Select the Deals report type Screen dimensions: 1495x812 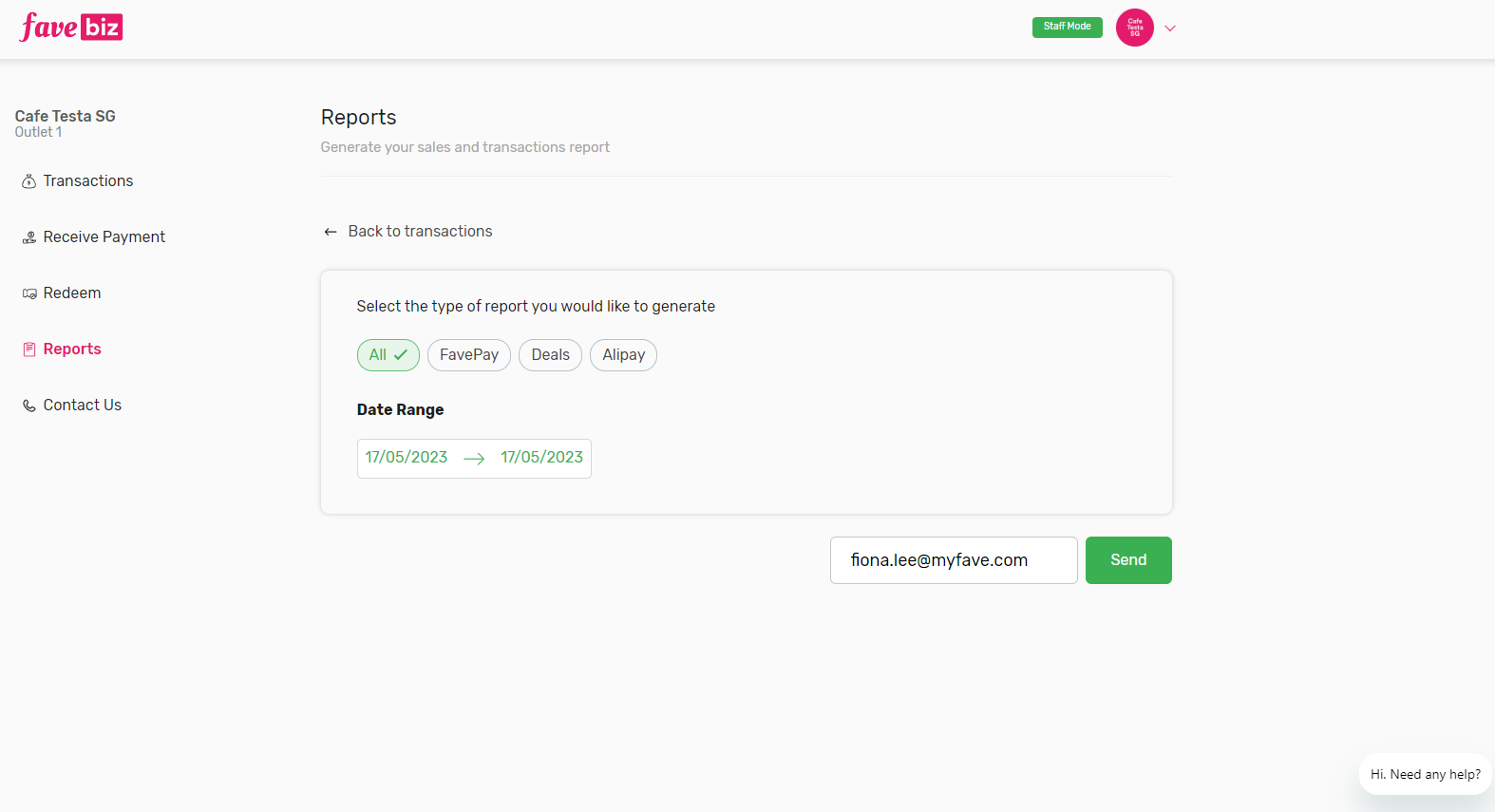551,355
